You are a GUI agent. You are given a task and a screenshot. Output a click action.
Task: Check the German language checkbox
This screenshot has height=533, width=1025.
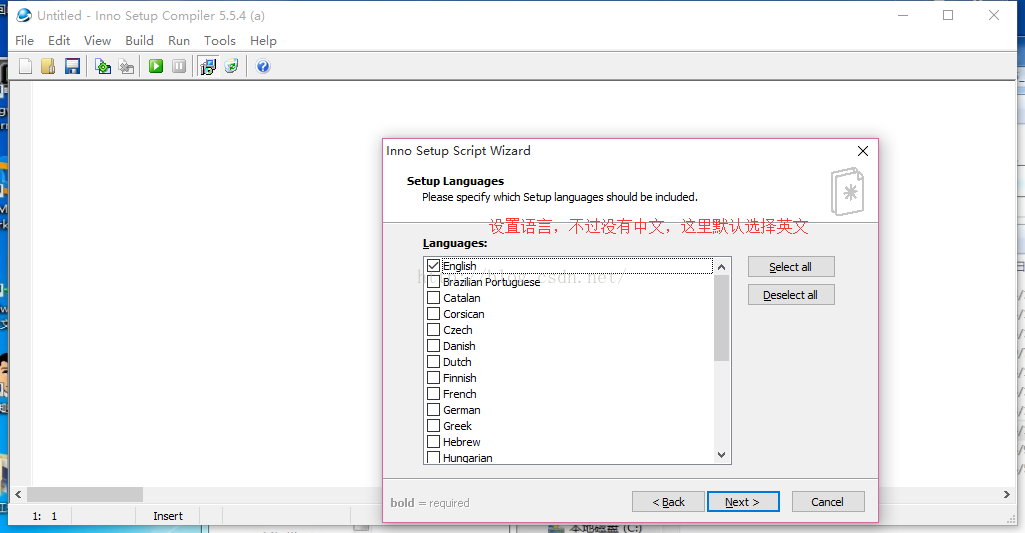433,410
